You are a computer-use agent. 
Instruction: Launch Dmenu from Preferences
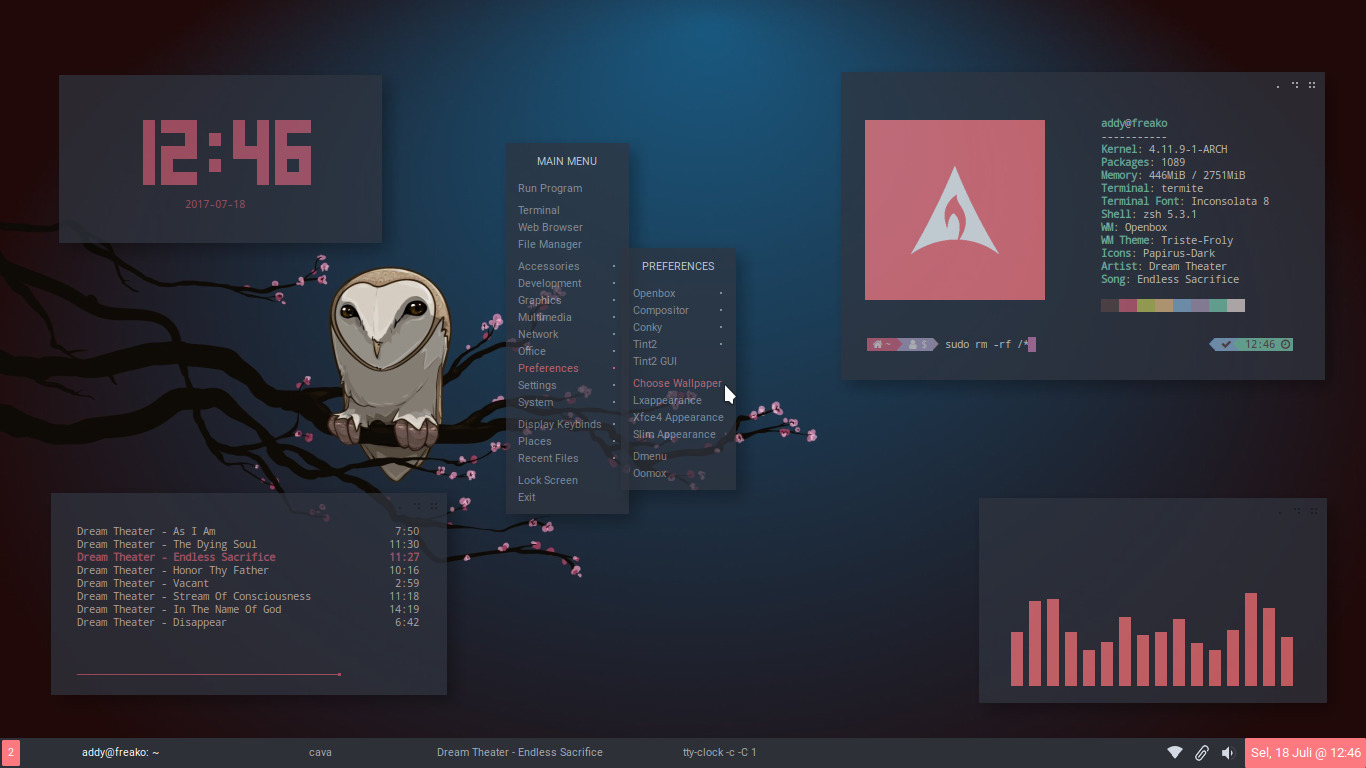678,456
